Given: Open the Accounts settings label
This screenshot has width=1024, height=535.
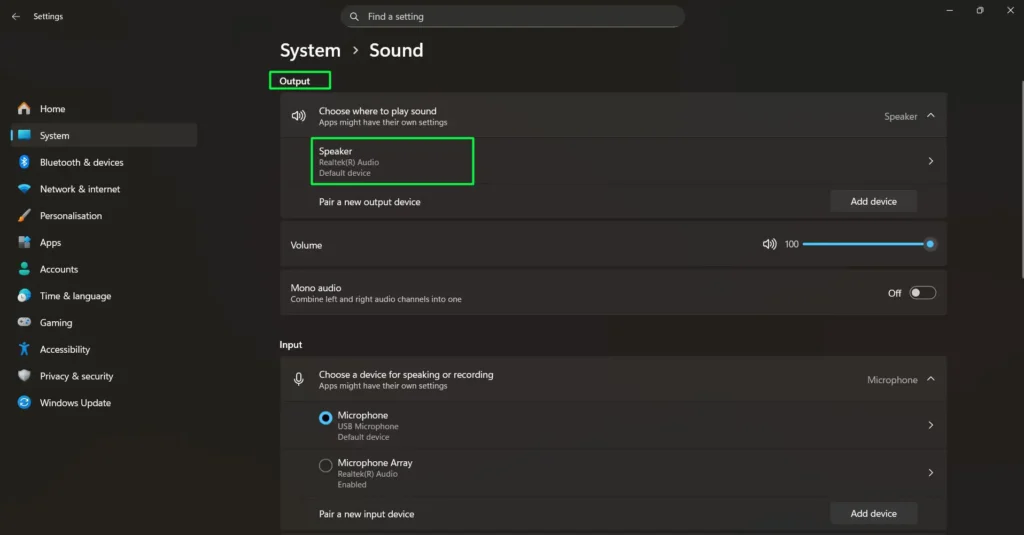Looking at the screenshot, I should (x=59, y=269).
